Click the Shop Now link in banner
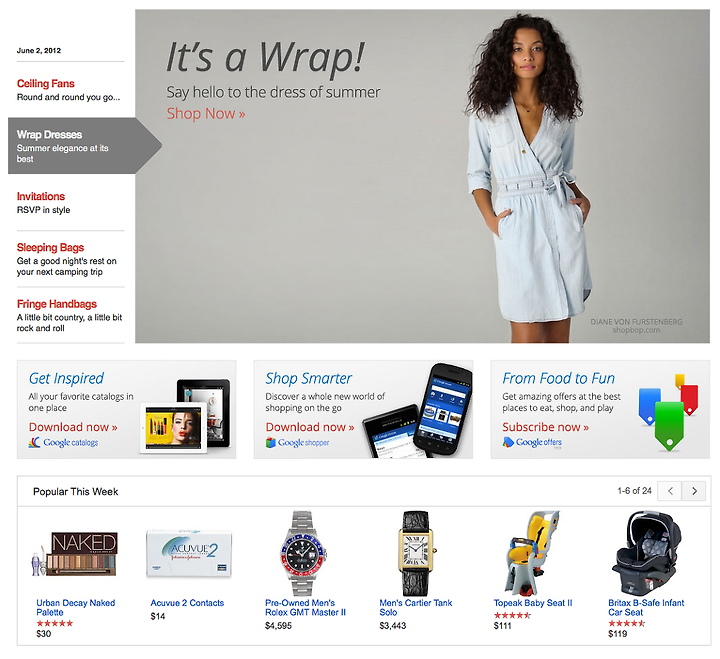The image size is (720, 659). tap(206, 113)
